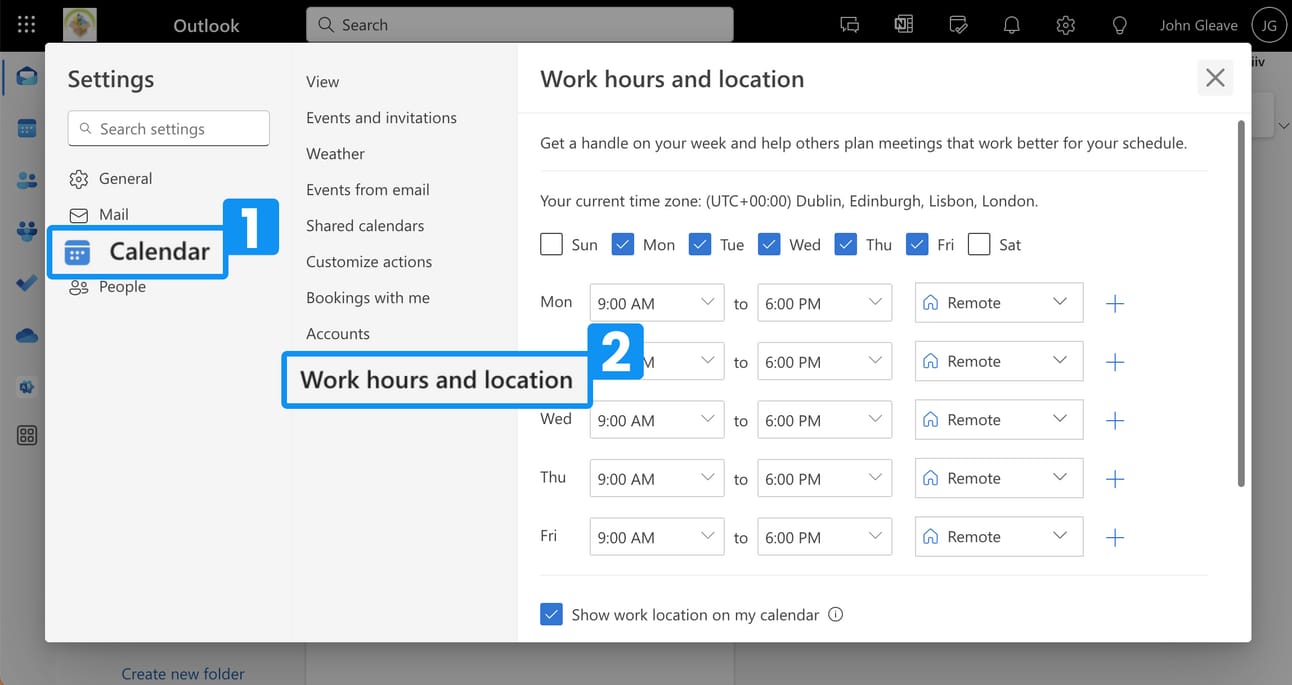Image resolution: width=1292 pixels, height=685 pixels.
Task: Open Monday end time dropdown
Action: [x=824, y=303]
